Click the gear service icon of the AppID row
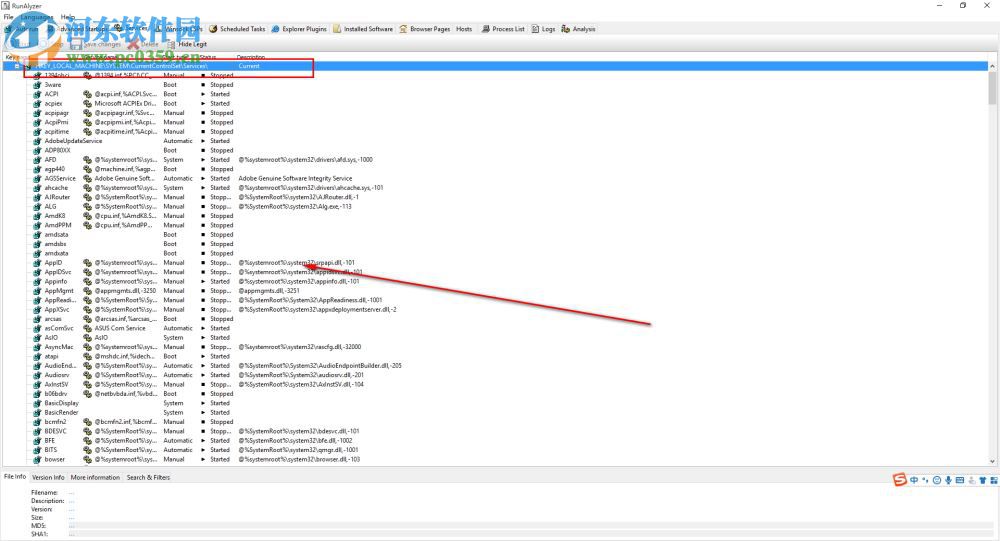 pyautogui.click(x=38, y=263)
